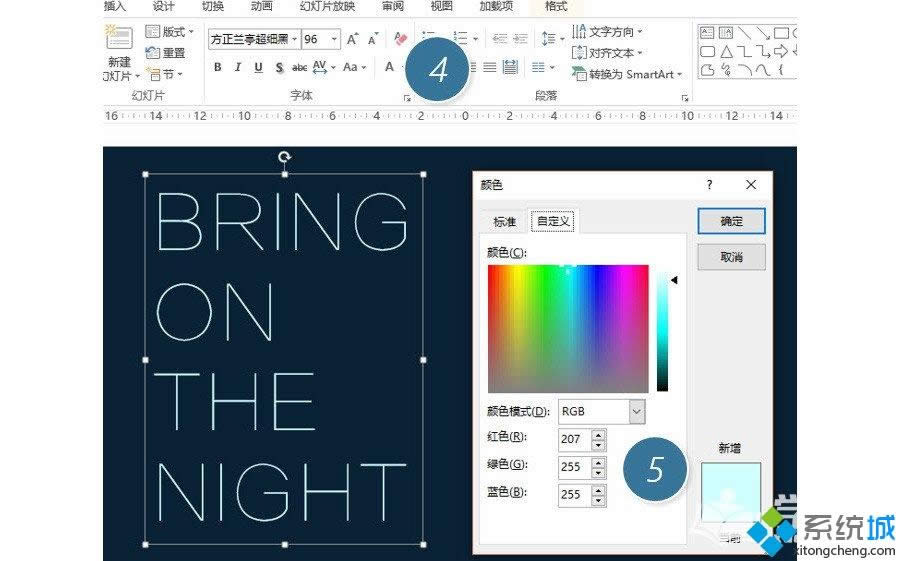
Task: Select the triangle shape
Action: click(726, 52)
